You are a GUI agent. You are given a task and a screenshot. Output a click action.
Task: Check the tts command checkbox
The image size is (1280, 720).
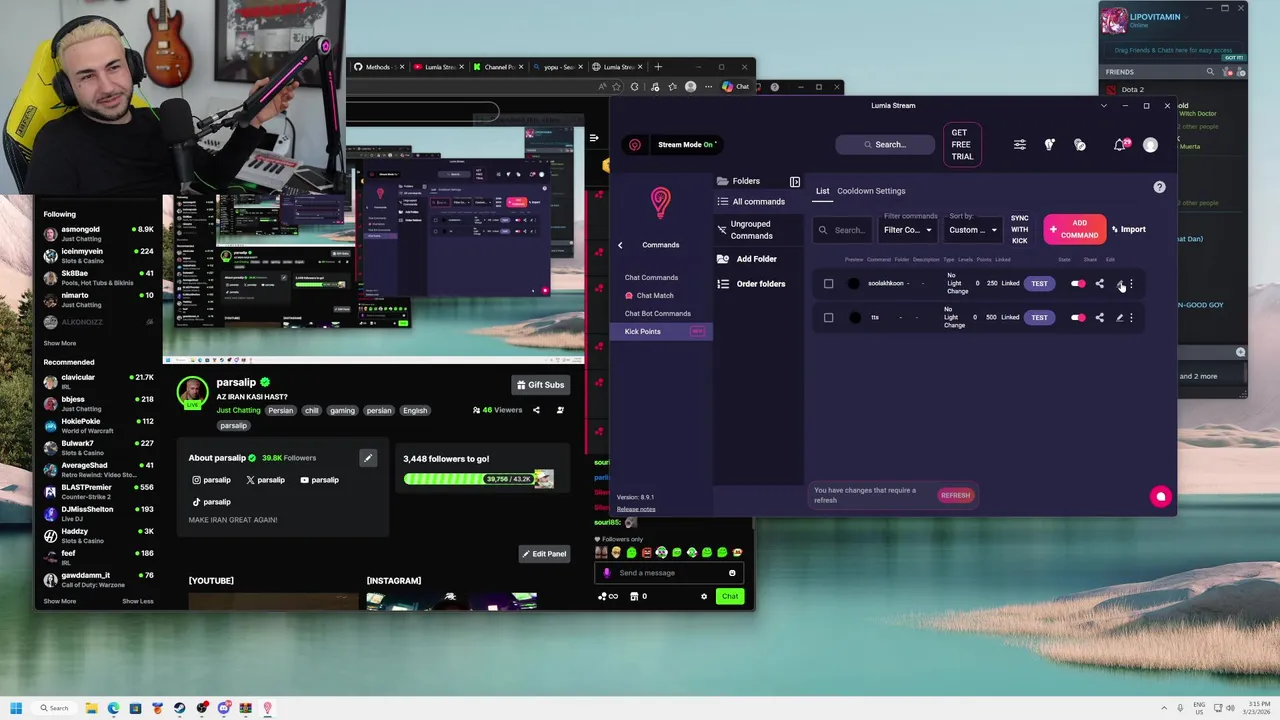coord(828,318)
